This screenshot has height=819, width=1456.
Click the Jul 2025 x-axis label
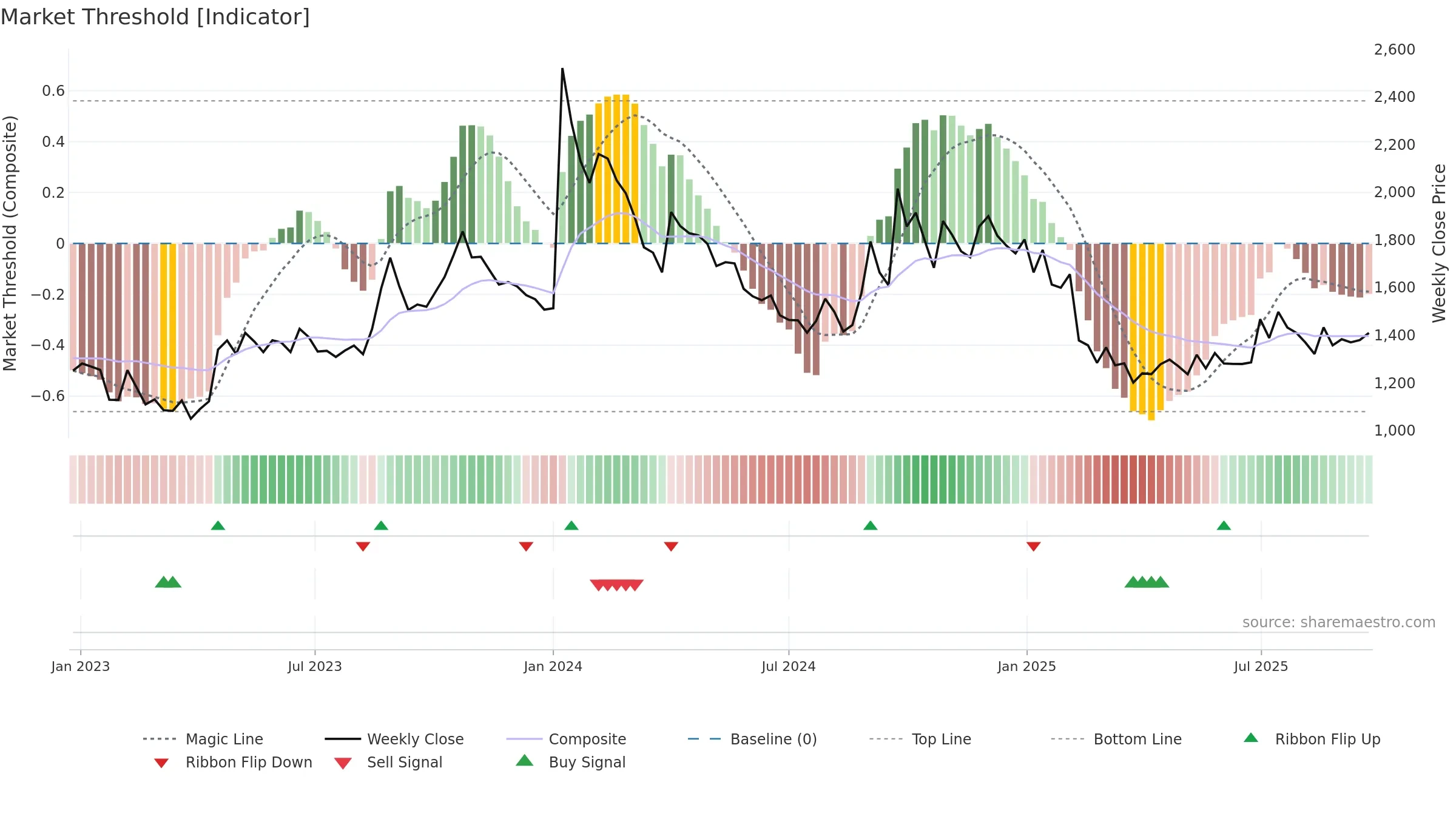pyautogui.click(x=1261, y=666)
